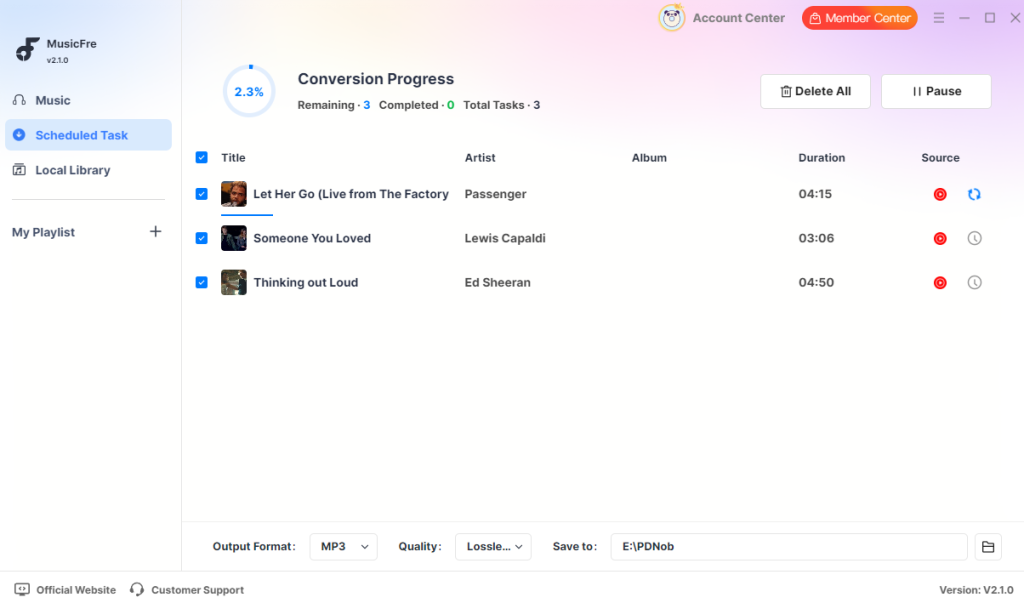
Task: Click the Title column header
Action: pos(233,157)
